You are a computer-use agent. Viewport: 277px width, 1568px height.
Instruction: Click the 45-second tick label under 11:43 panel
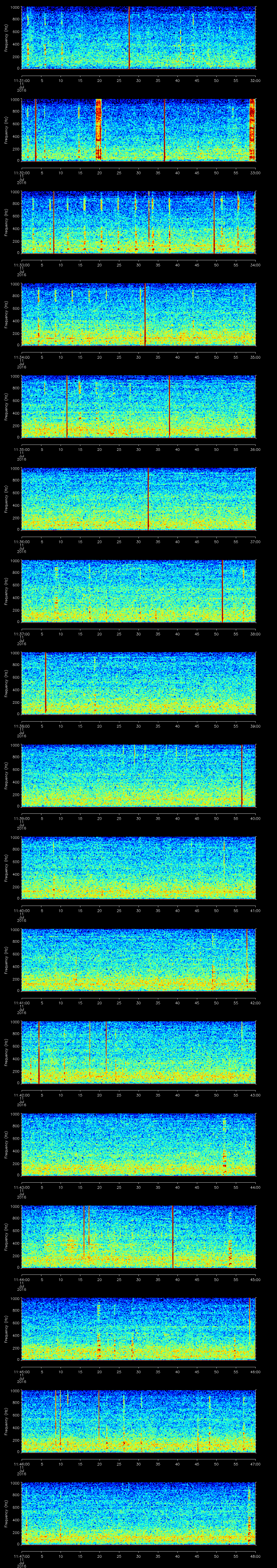(197, 1187)
